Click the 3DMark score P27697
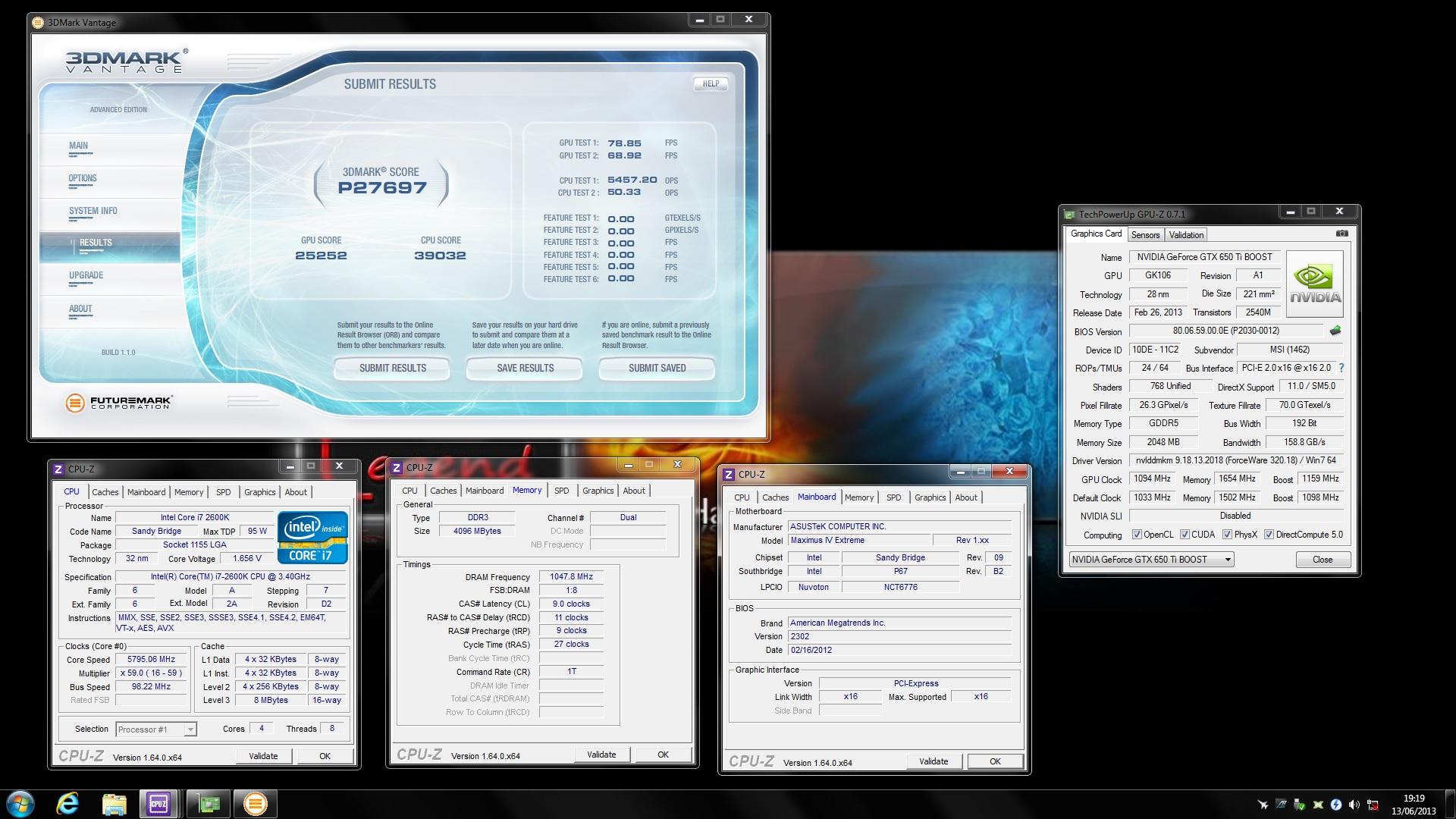Image resolution: width=1456 pixels, height=819 pixels. pyautogui.click(x=382, y=187)
